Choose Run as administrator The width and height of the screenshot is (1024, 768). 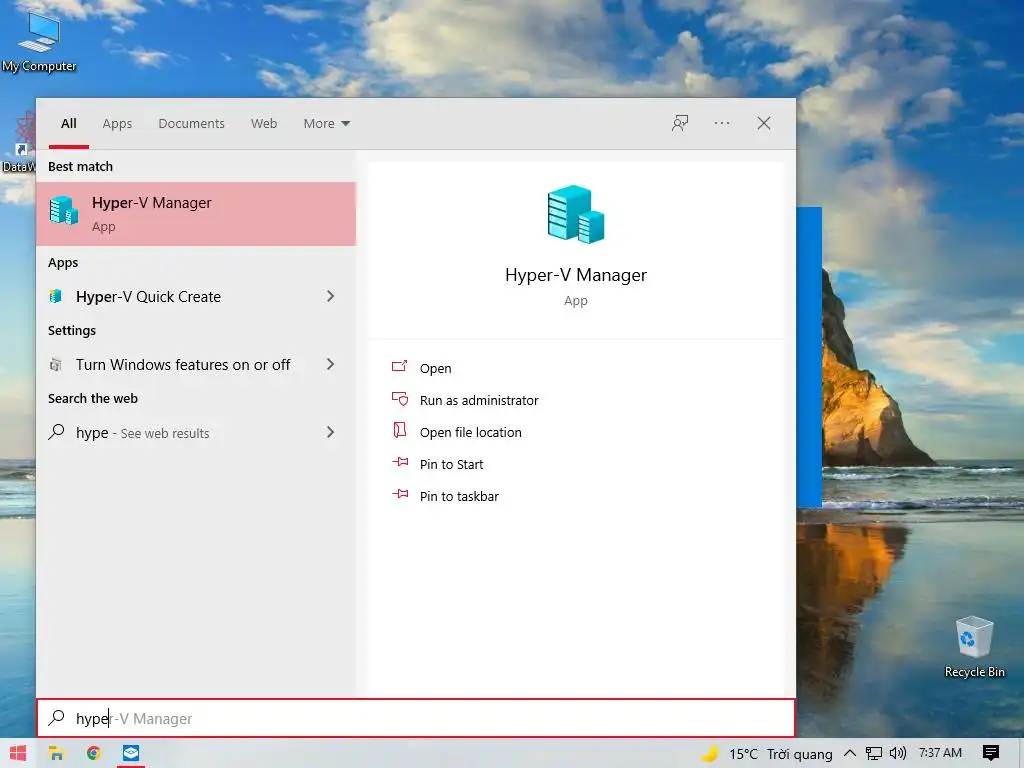pyautogui.click(x=479, y=400)
